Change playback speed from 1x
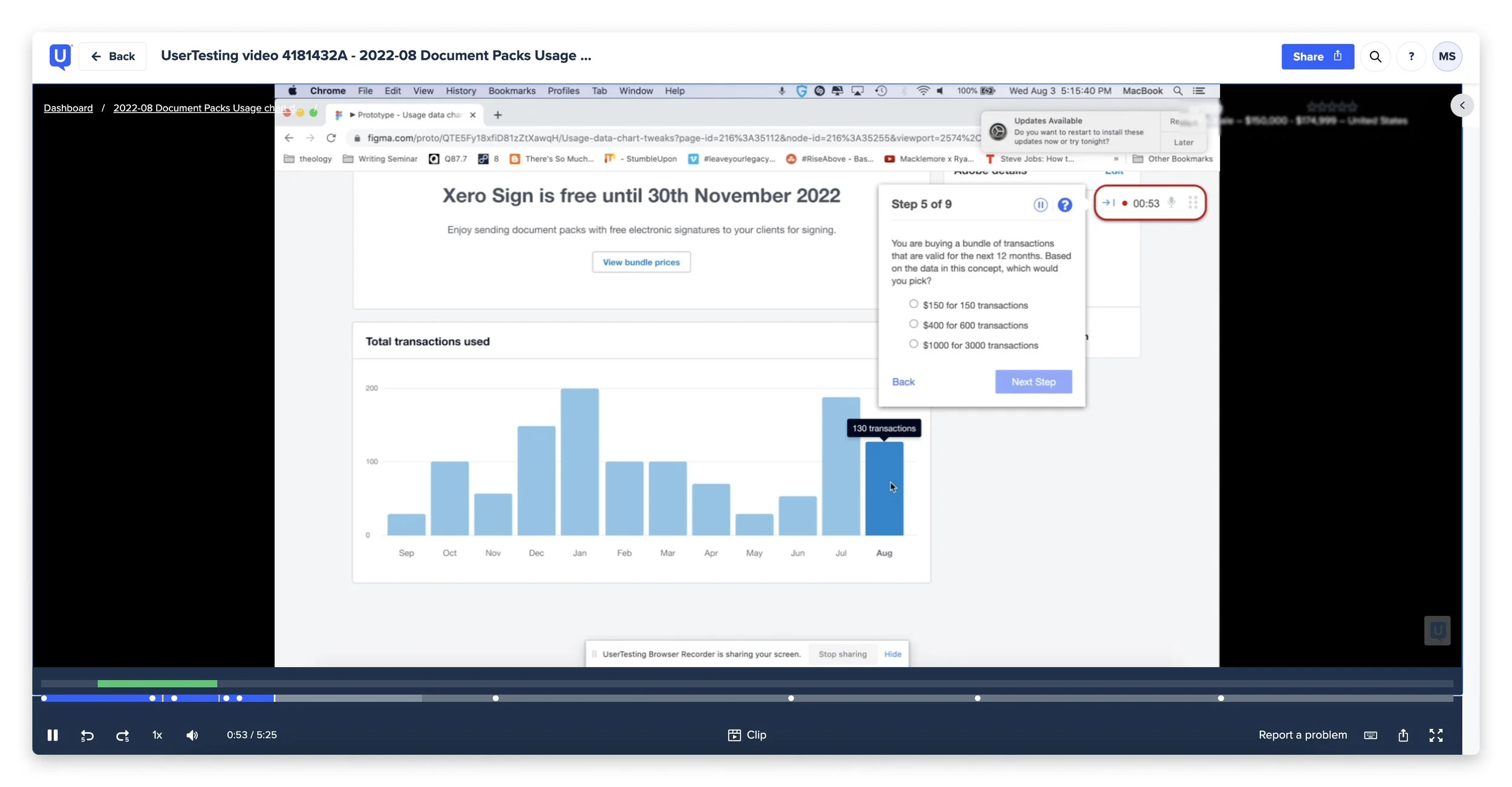 (157, 735)
